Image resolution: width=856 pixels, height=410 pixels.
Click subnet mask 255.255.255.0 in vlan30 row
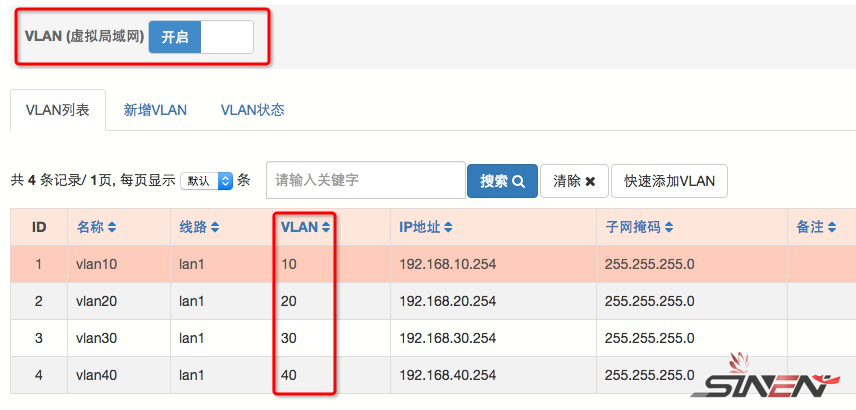pyautogui.click(x=650, y=338)
